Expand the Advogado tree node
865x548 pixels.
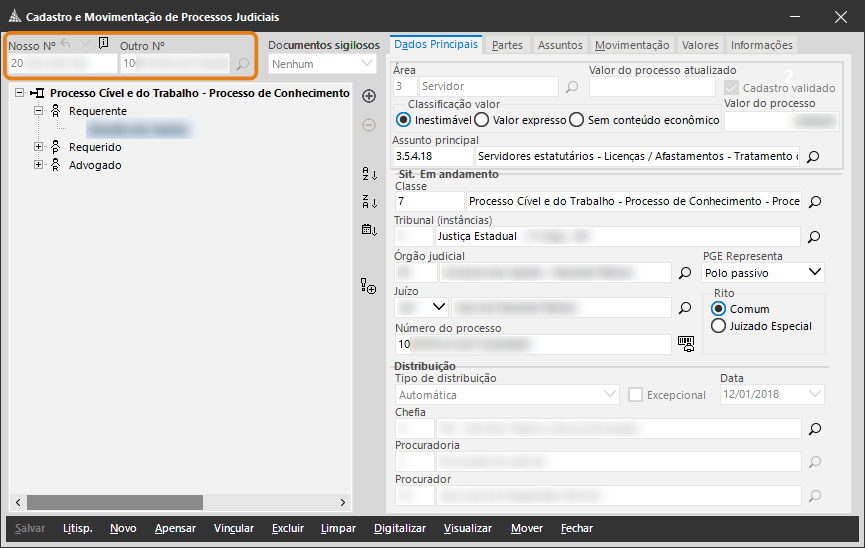coord(39,165)
